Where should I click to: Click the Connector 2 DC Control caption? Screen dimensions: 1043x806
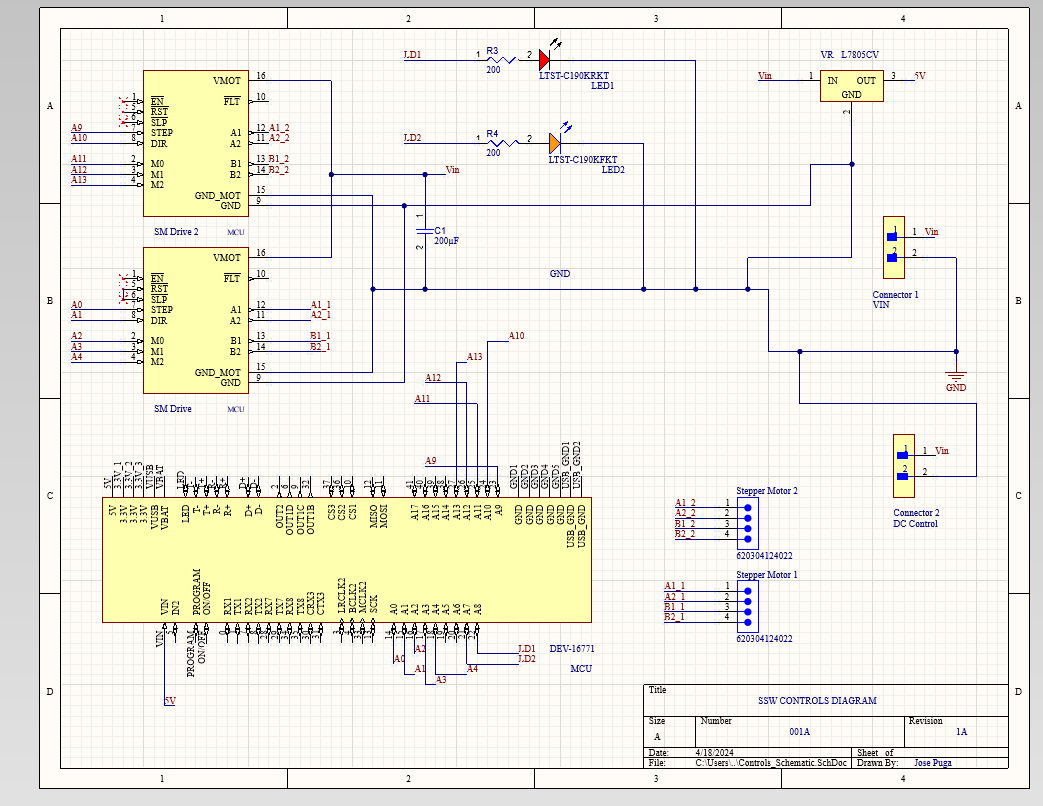[x=916, y=518]
